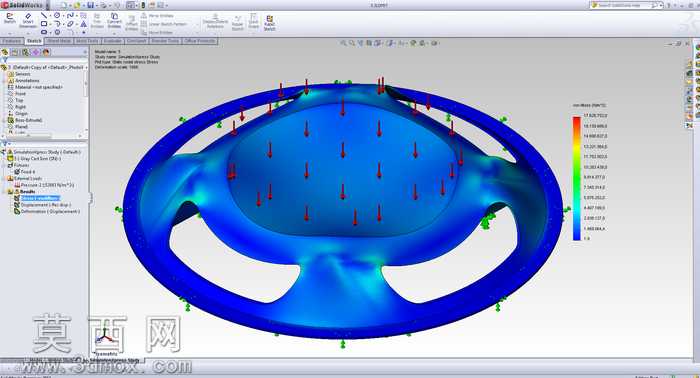Image resolution: width=700 pixels, height=378 pixels.
Task: Click the Sketch tool icon
Action: 9,19
